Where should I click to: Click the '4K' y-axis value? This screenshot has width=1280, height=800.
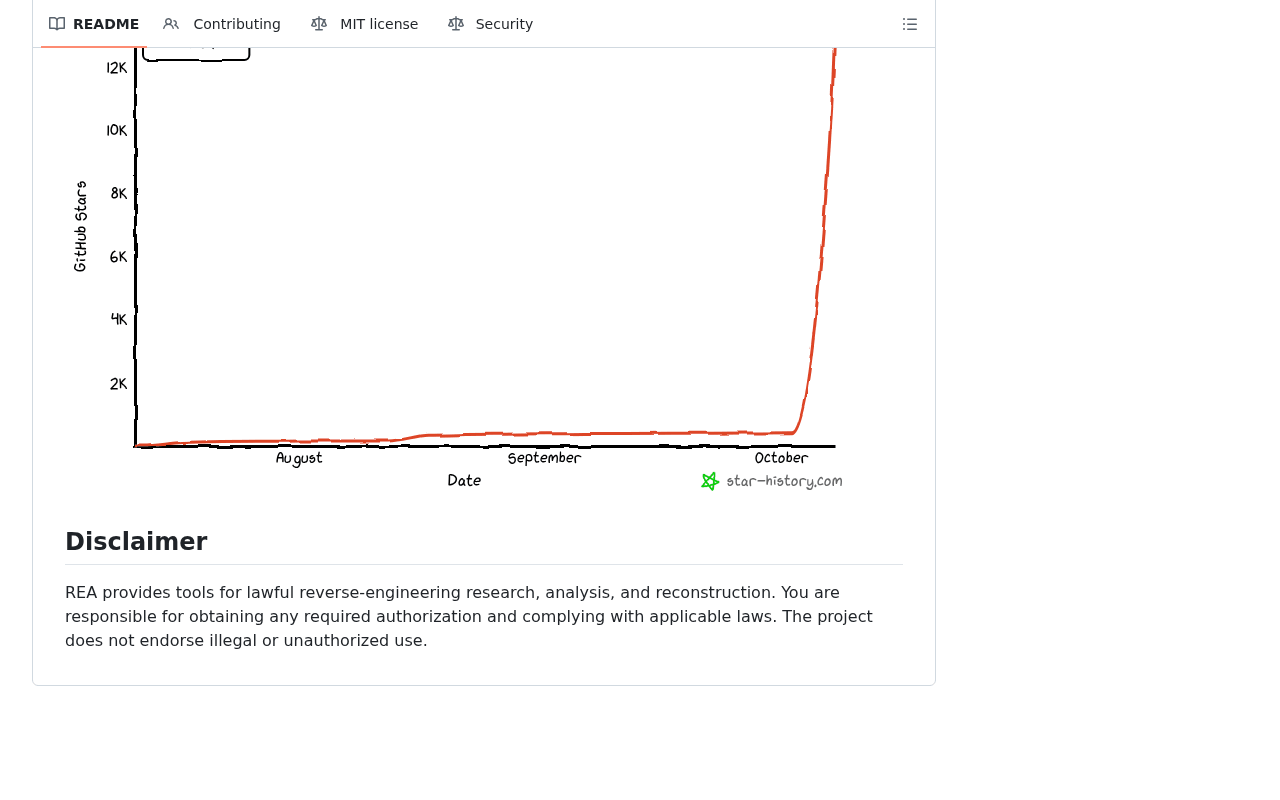(x=119, y=320)
